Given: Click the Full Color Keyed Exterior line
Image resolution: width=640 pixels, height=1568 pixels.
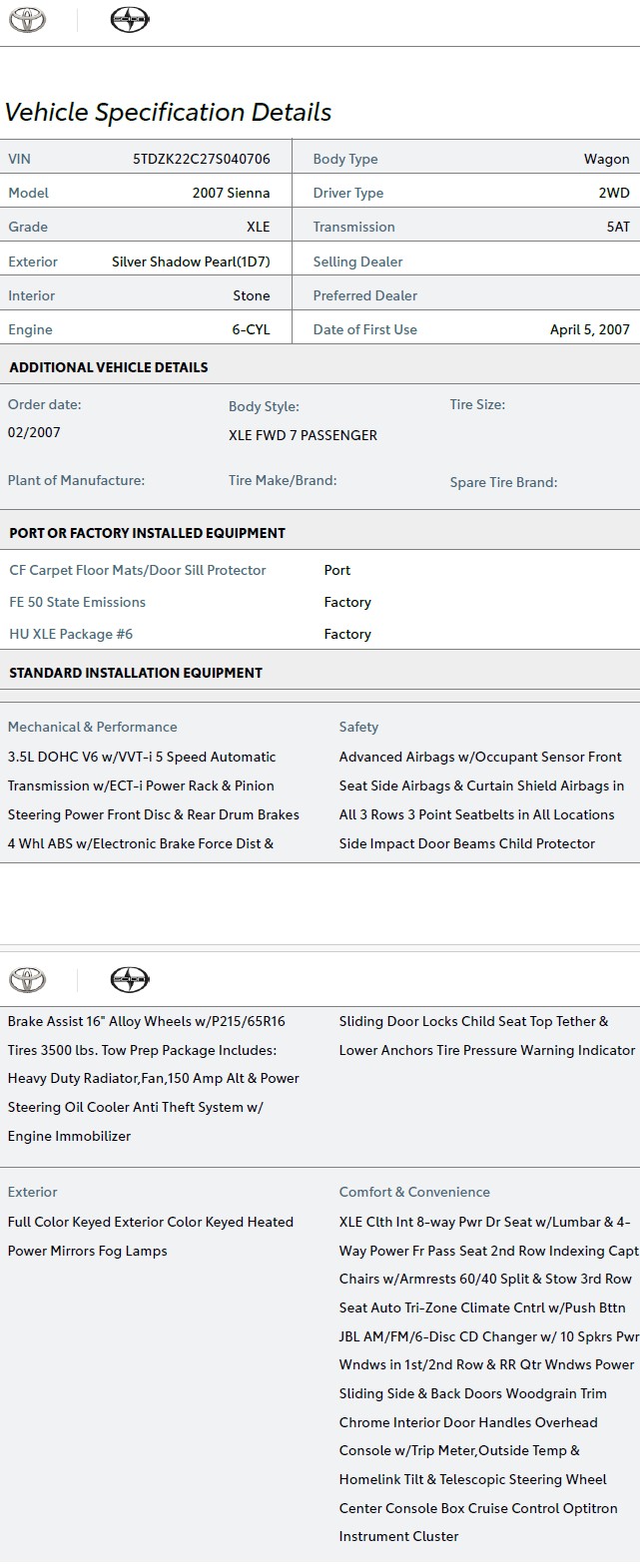Looking at the screenshot, I should point(151,1222).
